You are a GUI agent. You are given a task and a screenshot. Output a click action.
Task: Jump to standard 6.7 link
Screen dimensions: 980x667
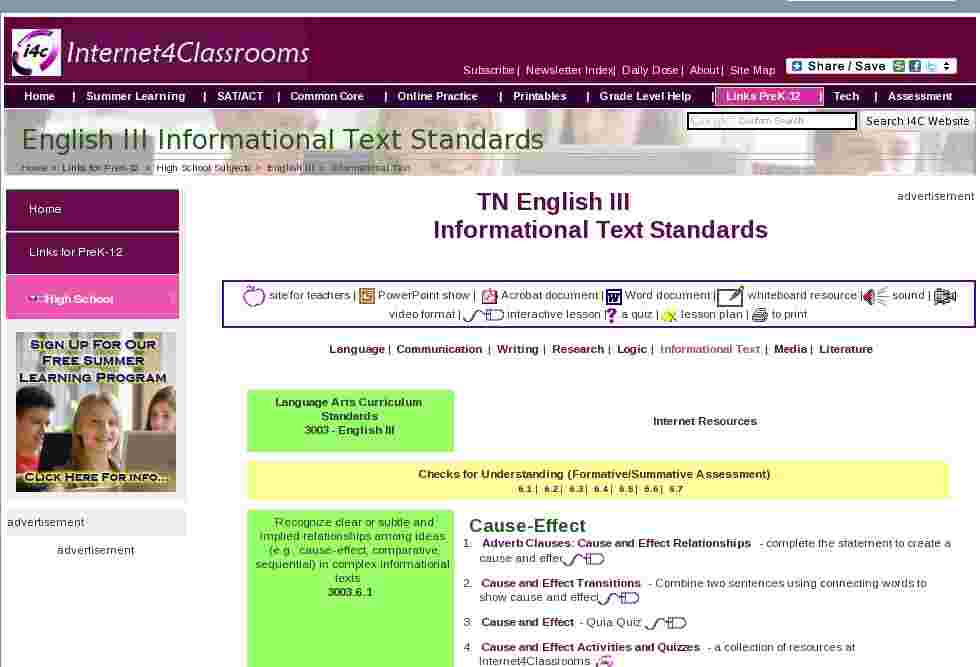676,489
